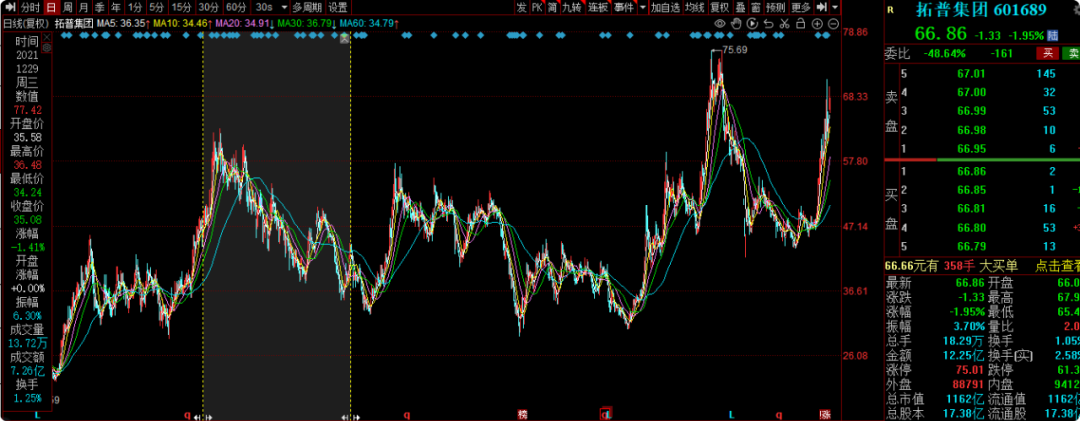
Task: Select the 60分 period tab
Action: point(236,7)
